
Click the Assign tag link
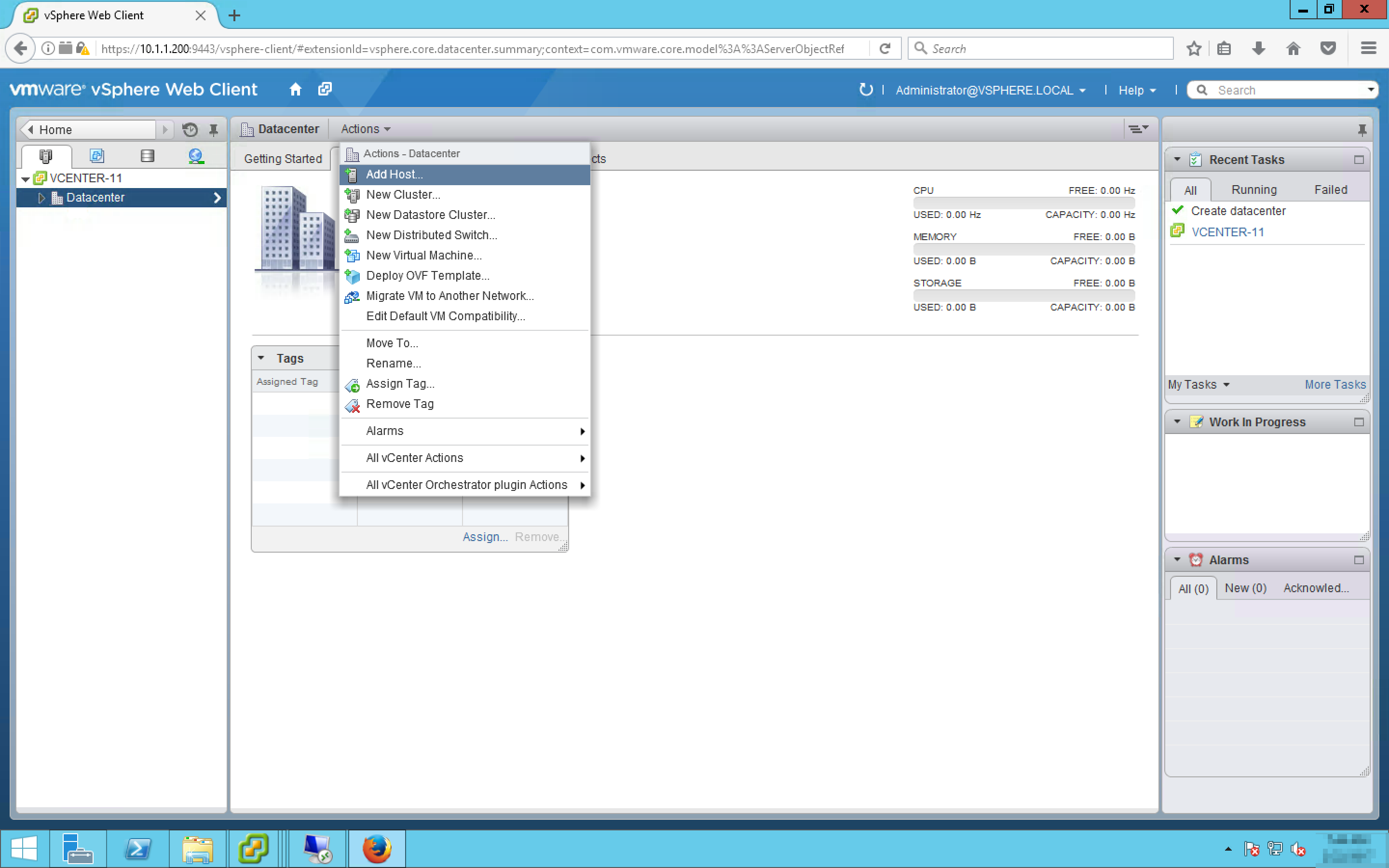pos(484,537)
